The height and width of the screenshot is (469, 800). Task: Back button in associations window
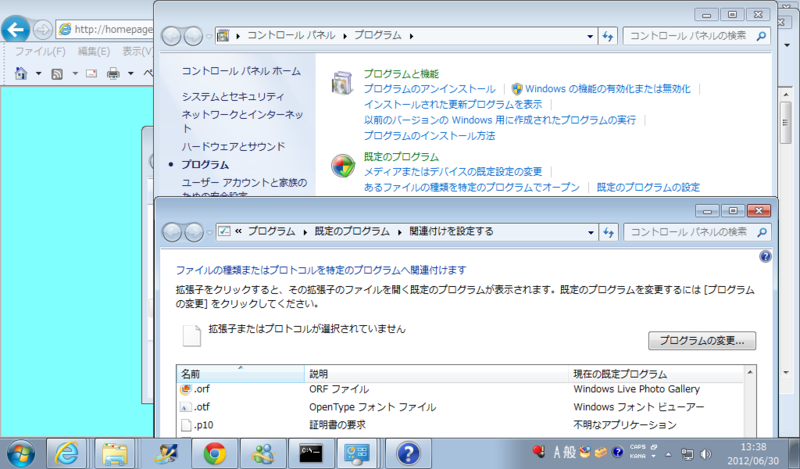click(x=172, y=233)
